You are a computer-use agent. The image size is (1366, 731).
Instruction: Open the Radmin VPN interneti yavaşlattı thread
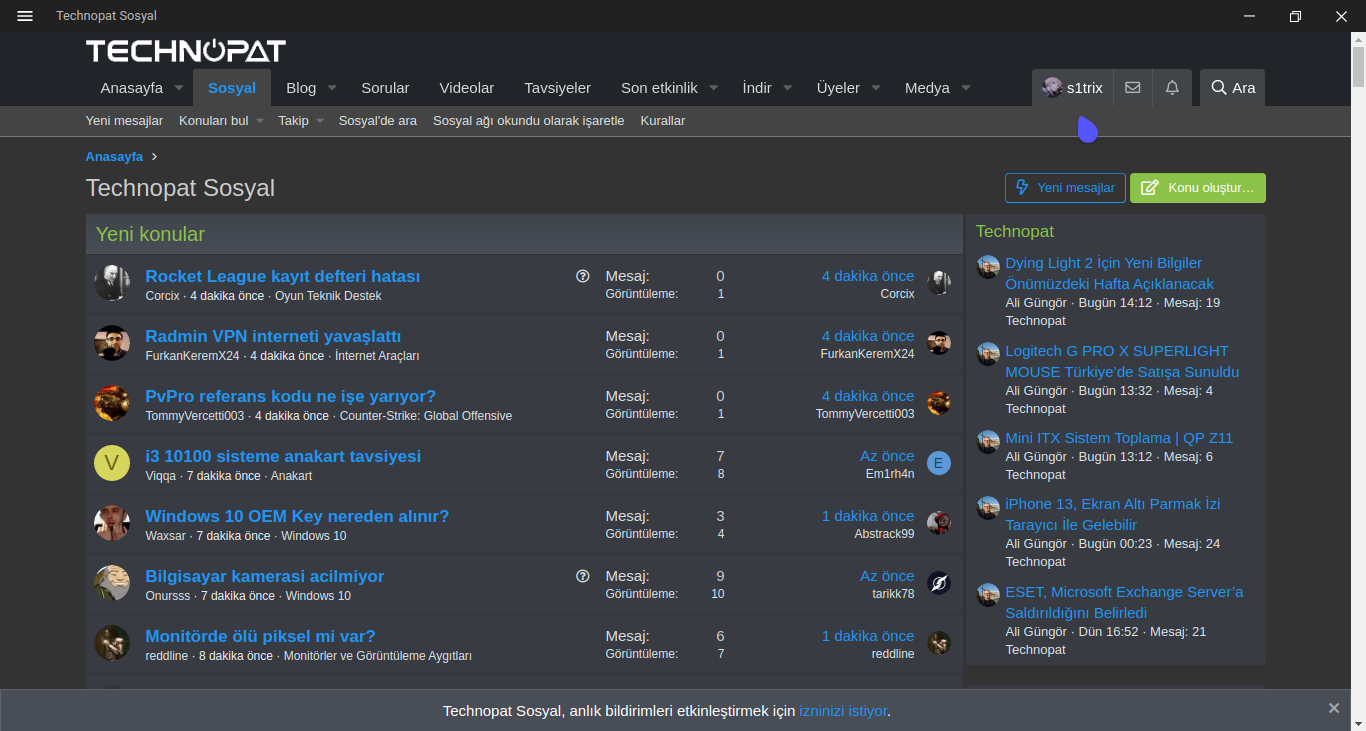coord(273,336)
